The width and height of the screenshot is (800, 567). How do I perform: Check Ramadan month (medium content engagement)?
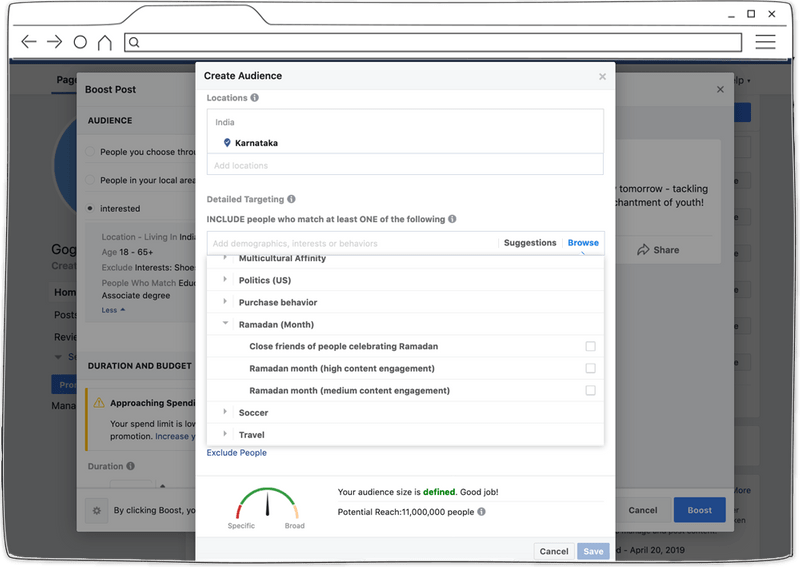click(590, 390)
